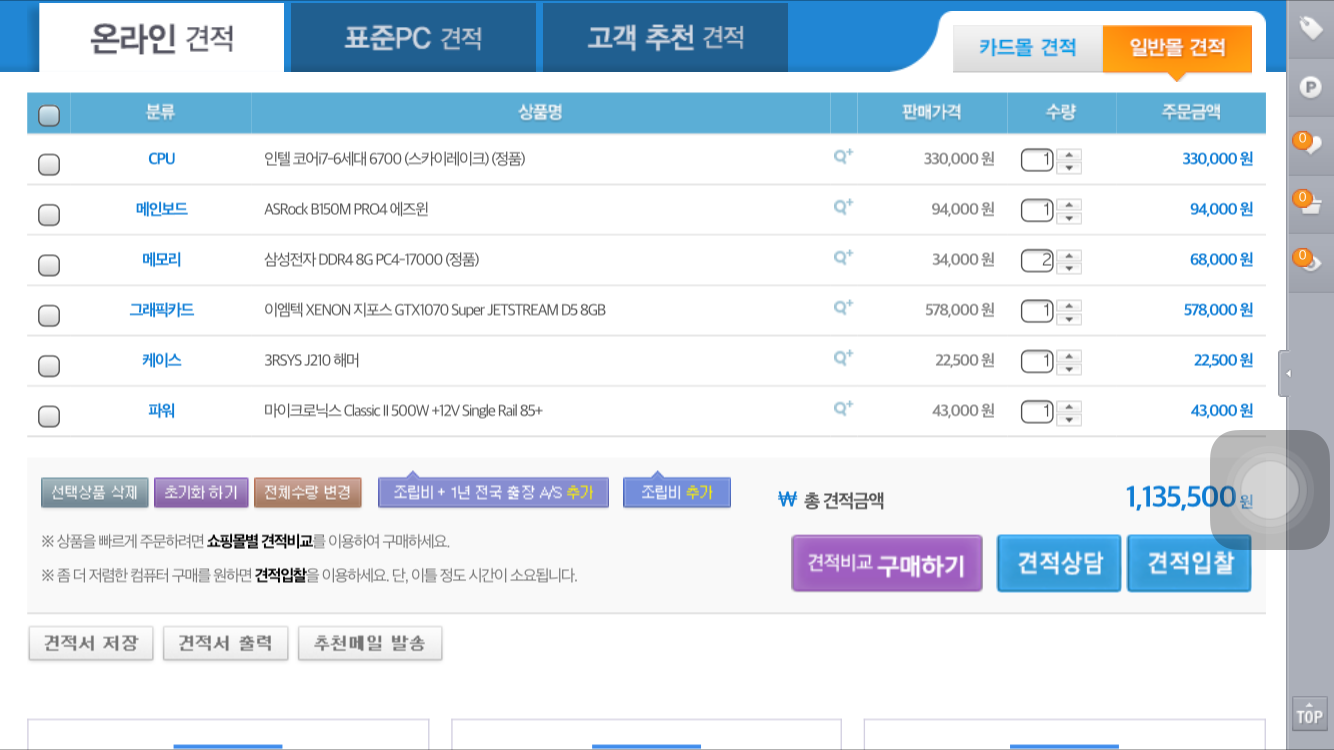Click the P point icon in the sidebar
The height and width of the screenshot is (750, 1334).
pos(1310,86)
